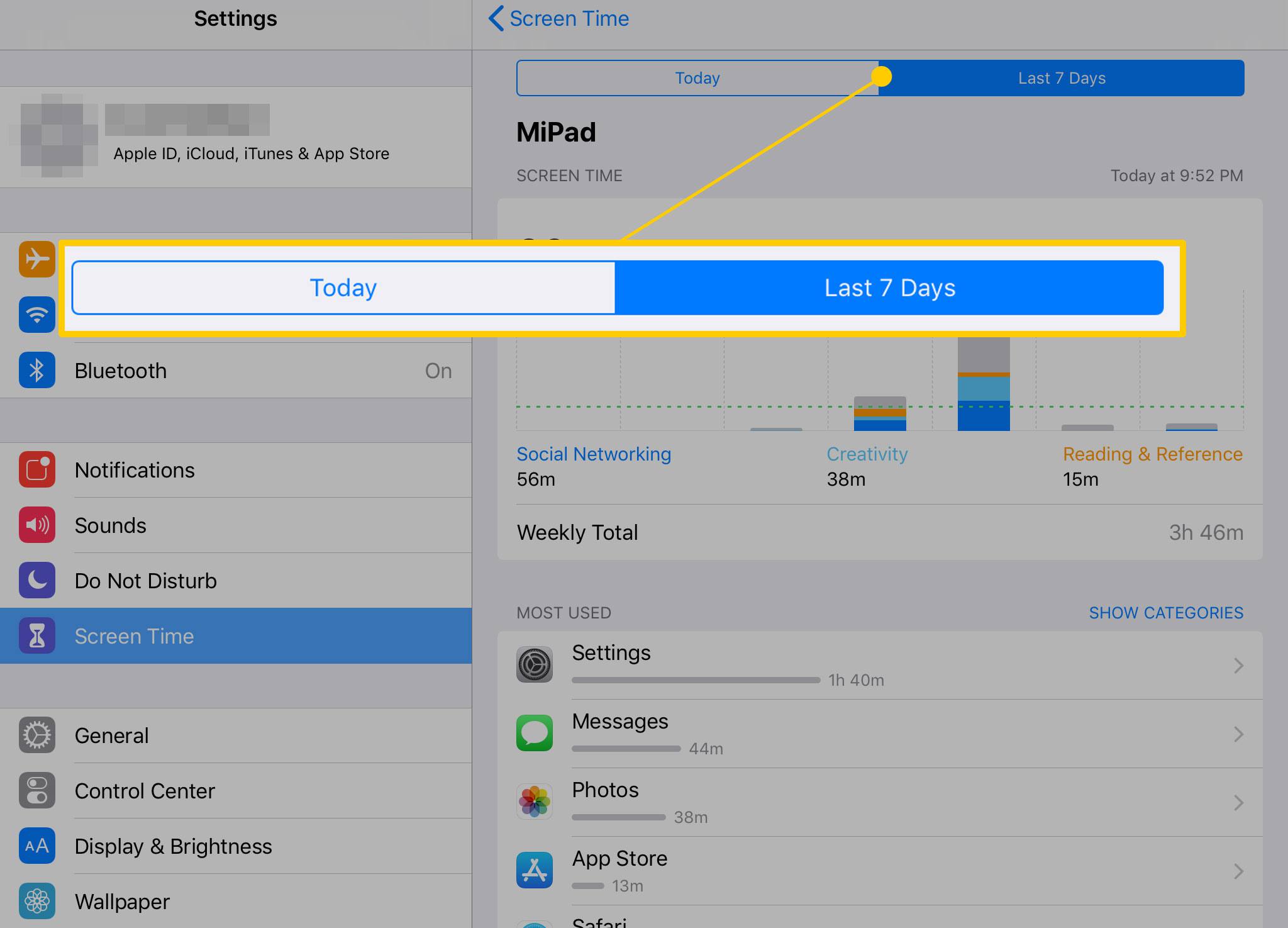Open Display & Brightness settings
Viewport: 1288px width, 928px height.
pos(236,846)
